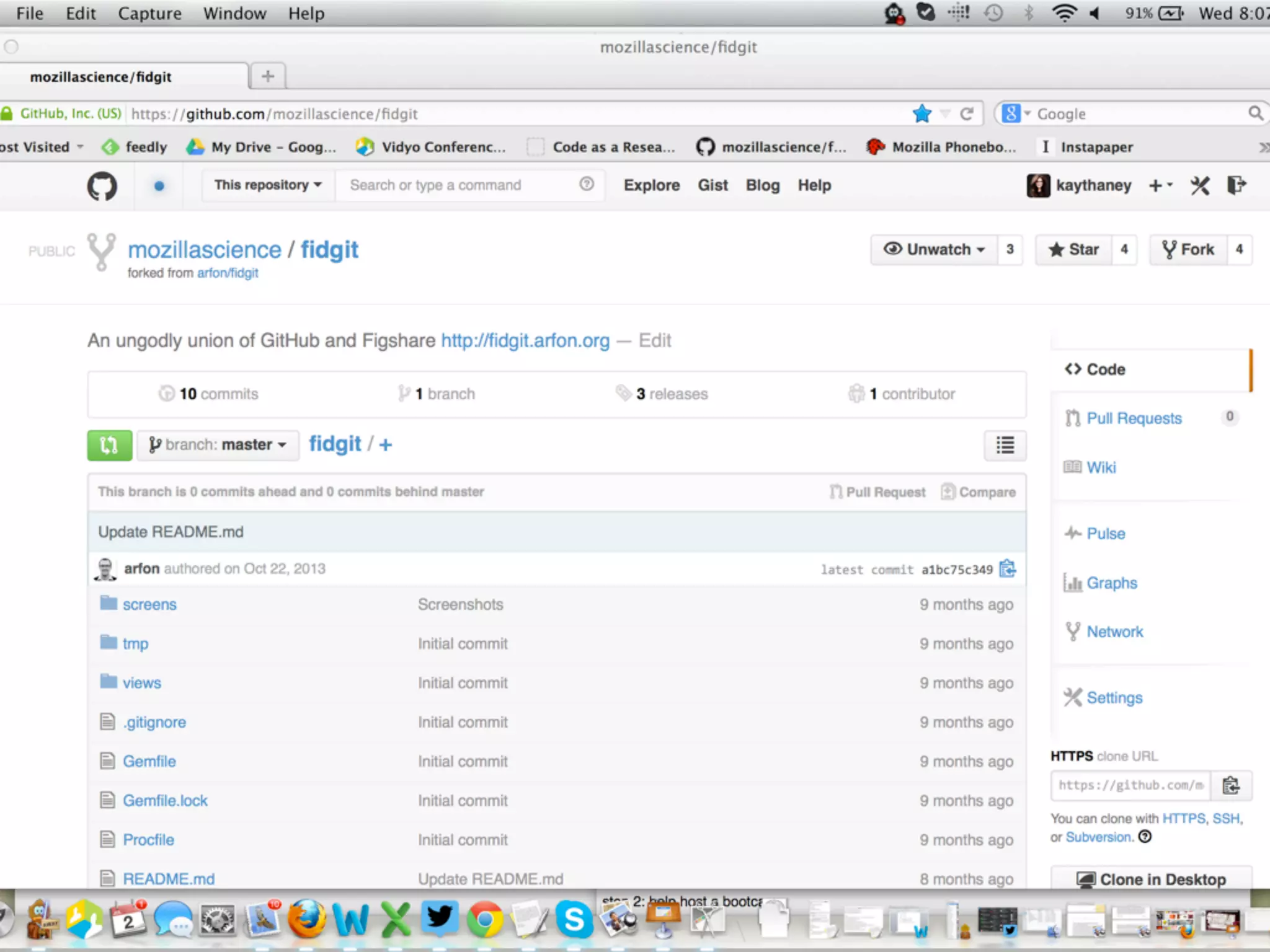Screen dimensions: 1270x952
Task: Open account settings via the tools icon
Action: pos(1200,185)
